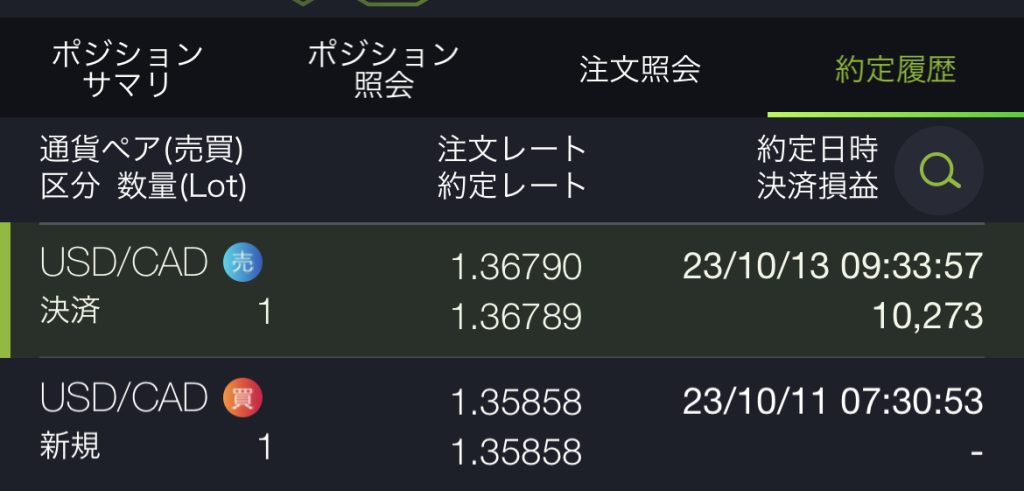
Task: Tap the 23/10/13 09:33:57 execution time
Action: (832, 266)
